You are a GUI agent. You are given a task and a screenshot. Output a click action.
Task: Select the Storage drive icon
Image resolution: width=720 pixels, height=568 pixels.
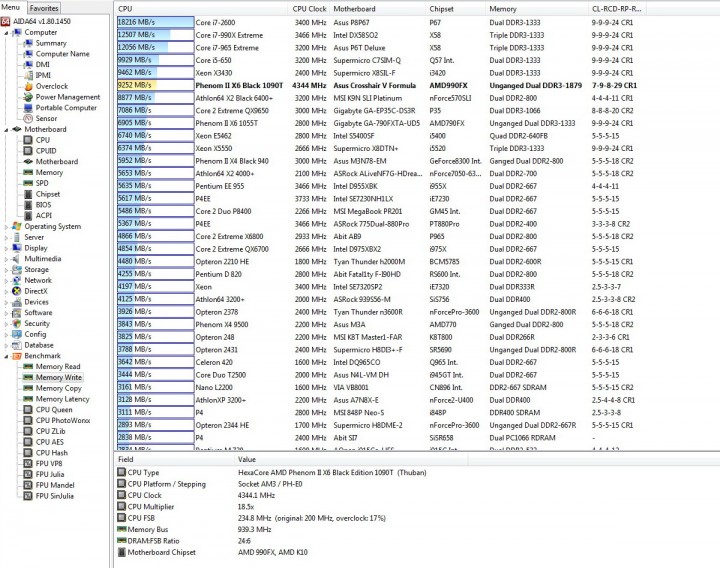coord(17,270)
